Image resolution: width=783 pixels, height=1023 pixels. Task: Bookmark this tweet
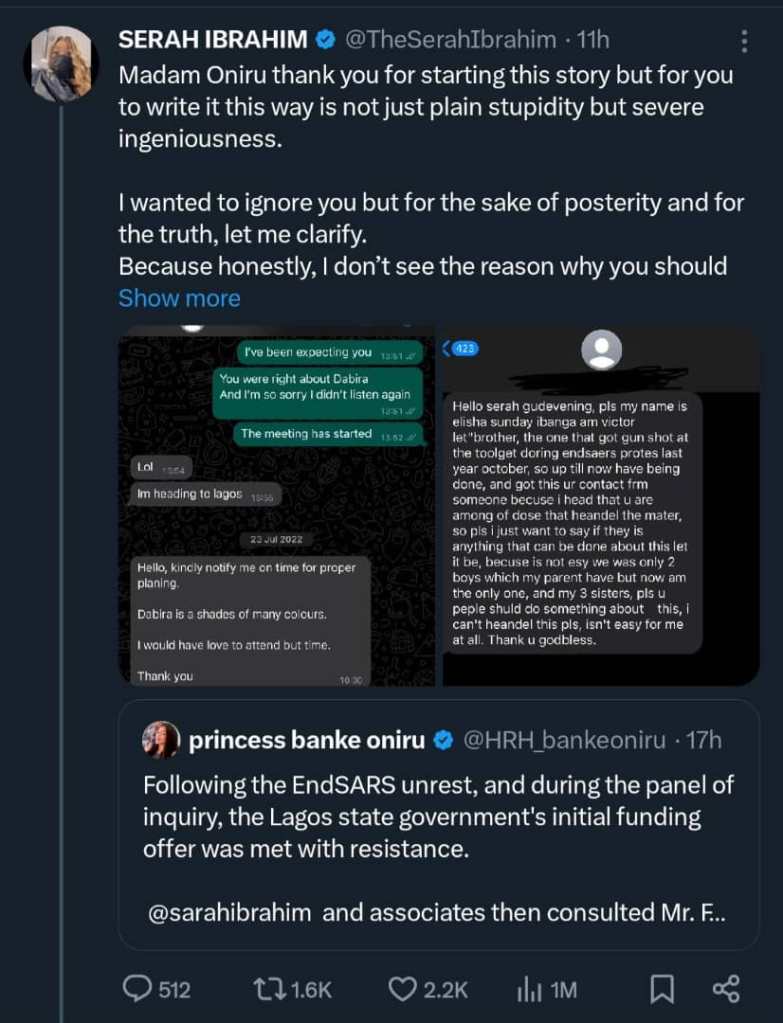661,989
